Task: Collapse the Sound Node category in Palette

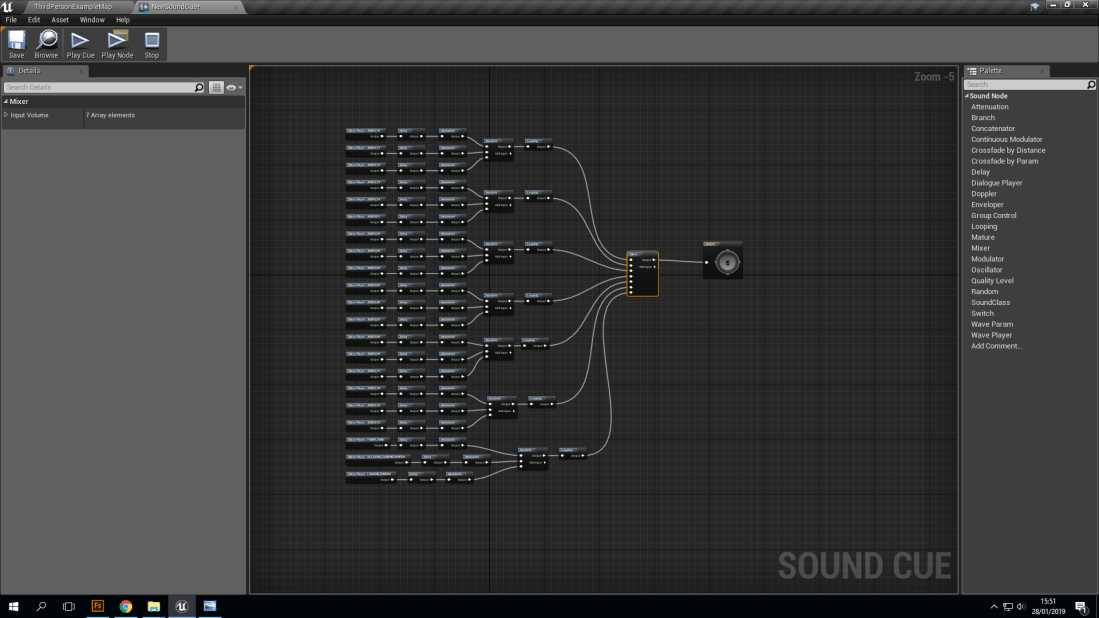Action: 965,95
